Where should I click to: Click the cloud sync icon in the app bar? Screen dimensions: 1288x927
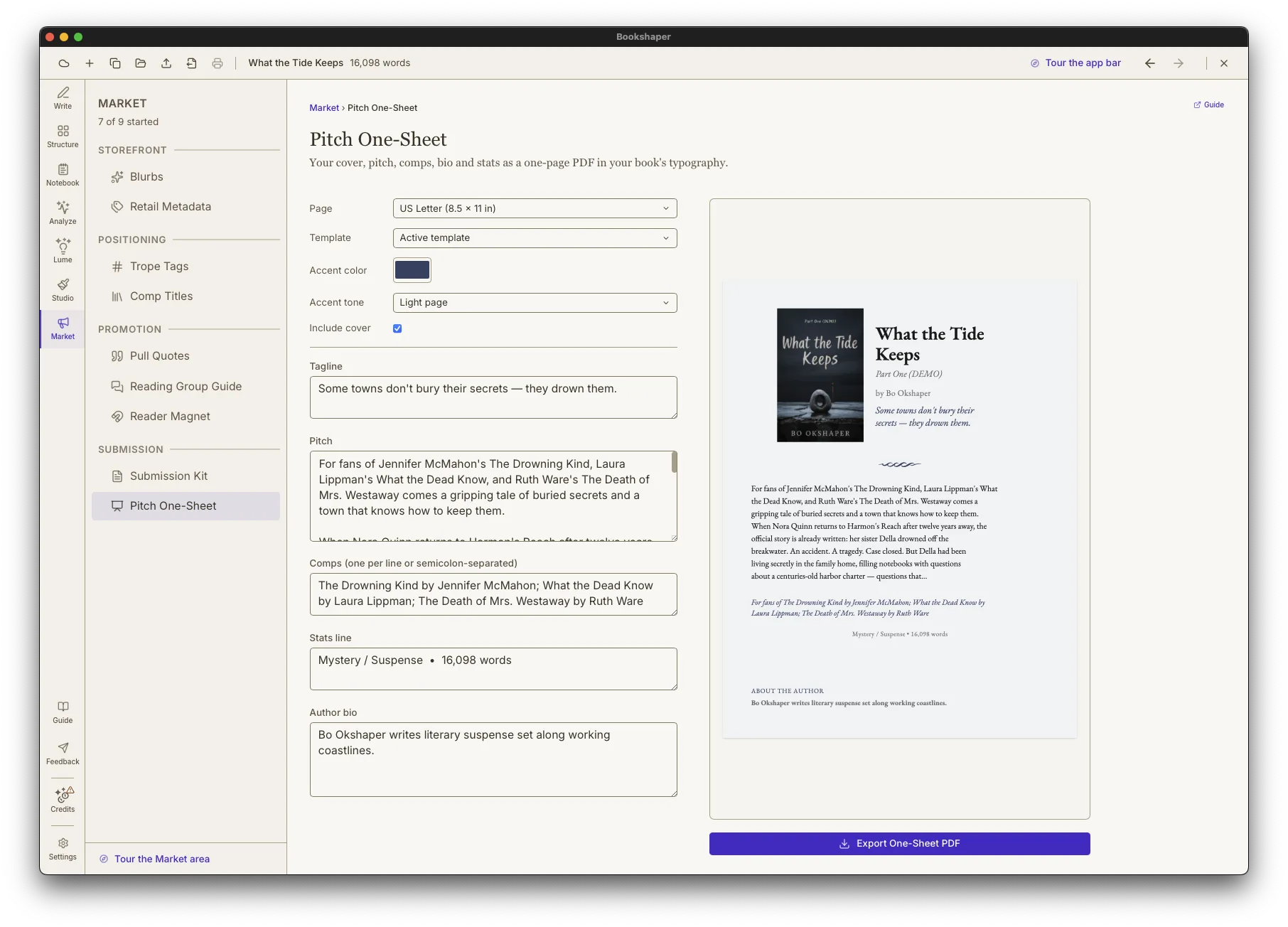(x=64, y=63)
